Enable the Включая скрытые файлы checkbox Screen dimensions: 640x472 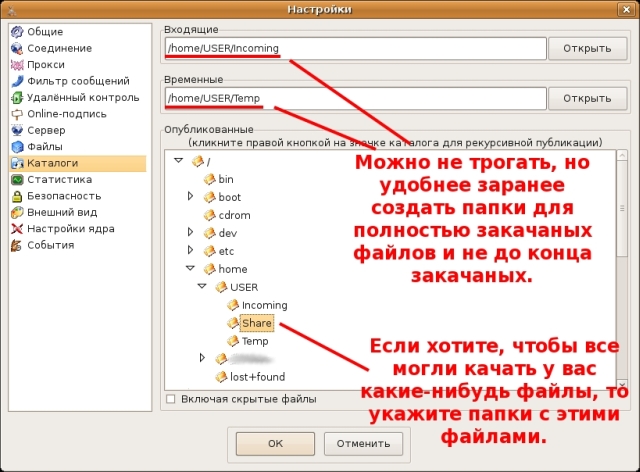point(171,399)
